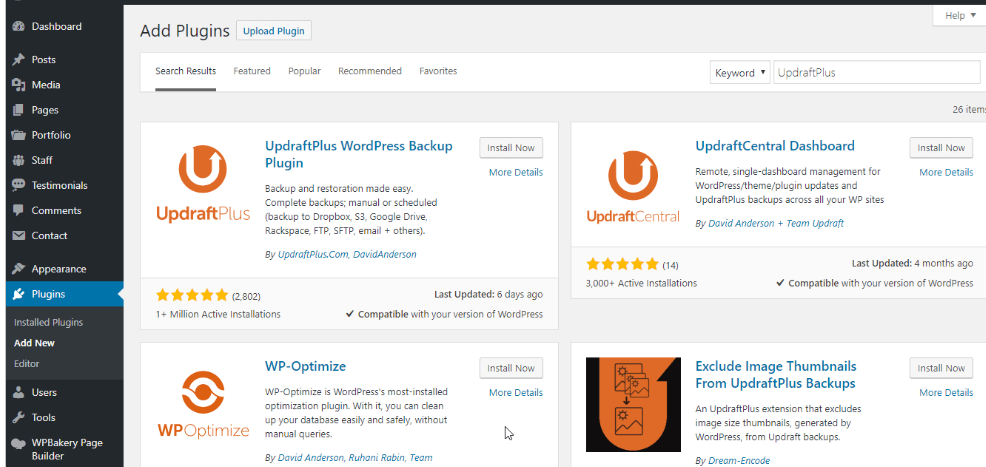
Task: Click the Dashboard gauge icon in sidebar
Action: coord(19,26)
